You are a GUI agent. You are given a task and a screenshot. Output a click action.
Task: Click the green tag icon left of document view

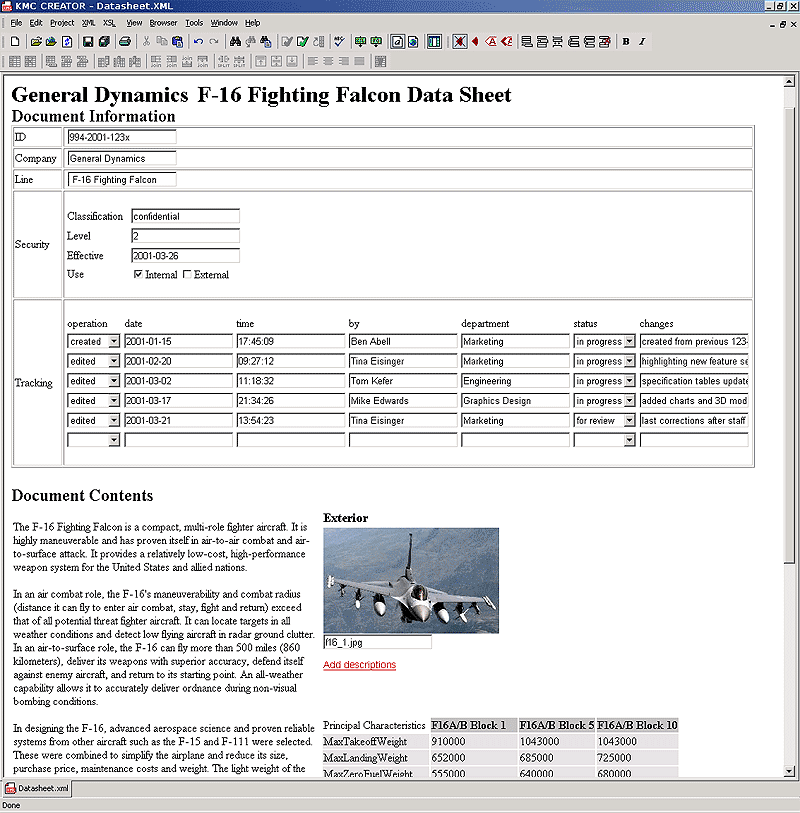pos(376,41)
